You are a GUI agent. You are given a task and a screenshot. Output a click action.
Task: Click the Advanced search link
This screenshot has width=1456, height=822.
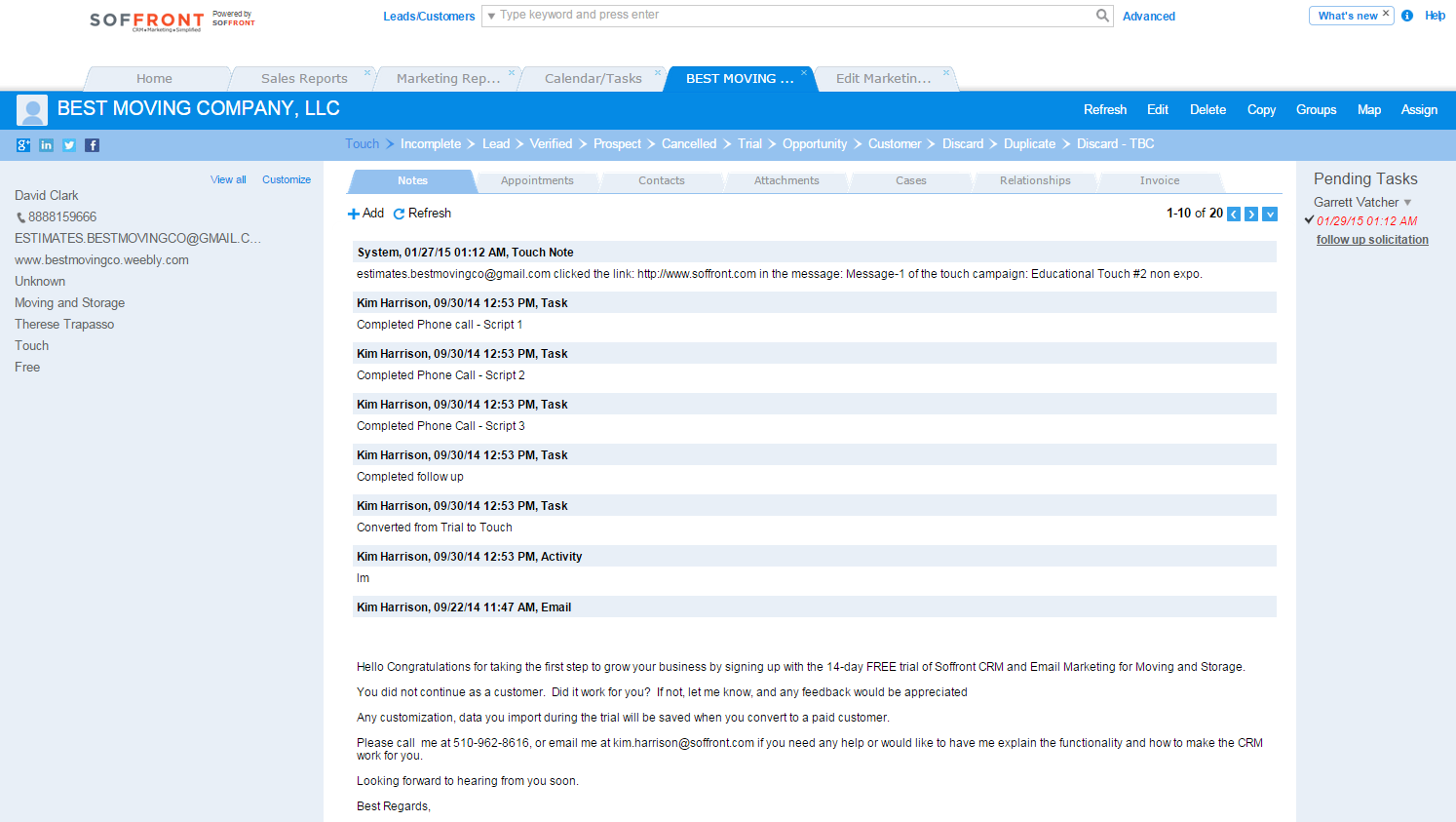pyautogui.click(x=1149, y=17)
